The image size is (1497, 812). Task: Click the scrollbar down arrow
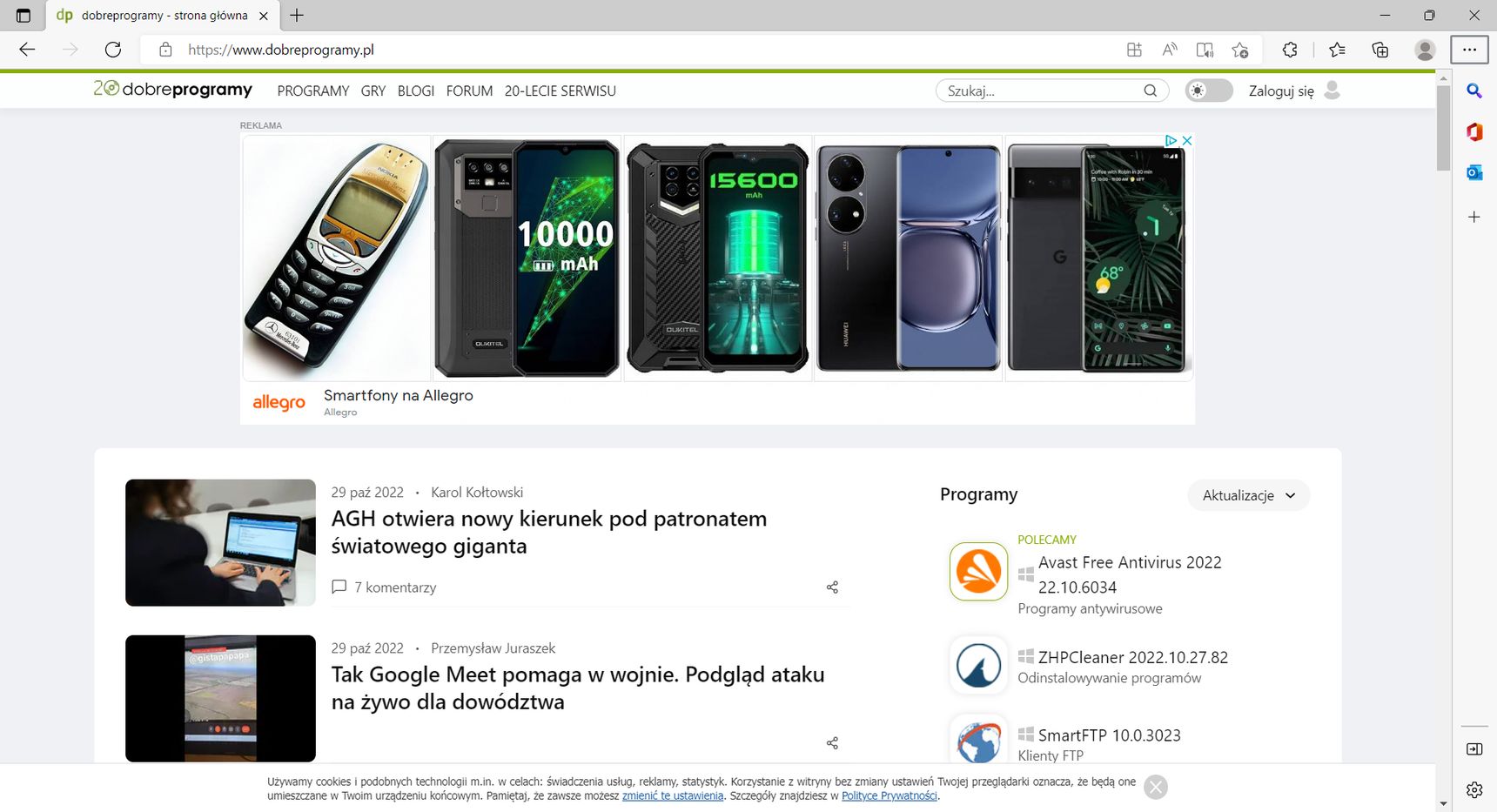tap(1444, 804)
